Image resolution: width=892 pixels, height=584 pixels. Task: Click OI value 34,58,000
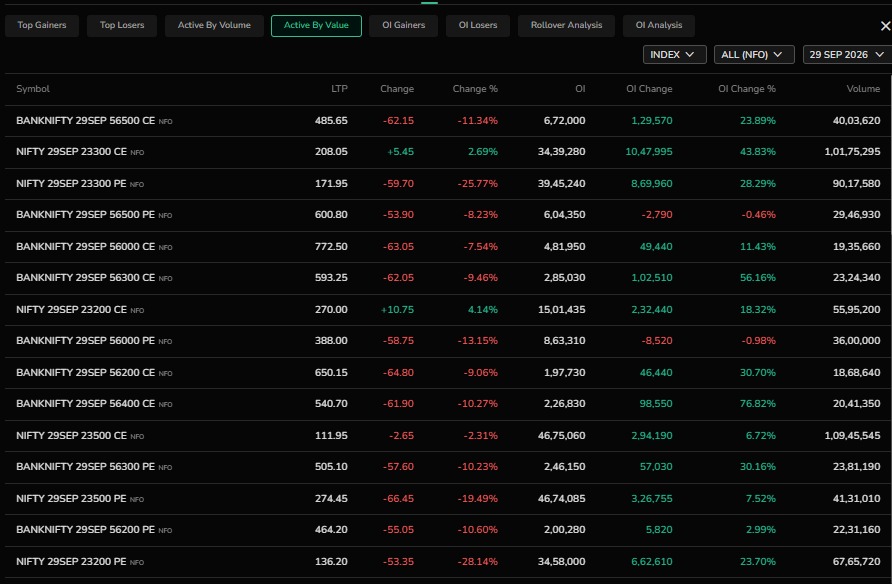click(x=561, y=562)
